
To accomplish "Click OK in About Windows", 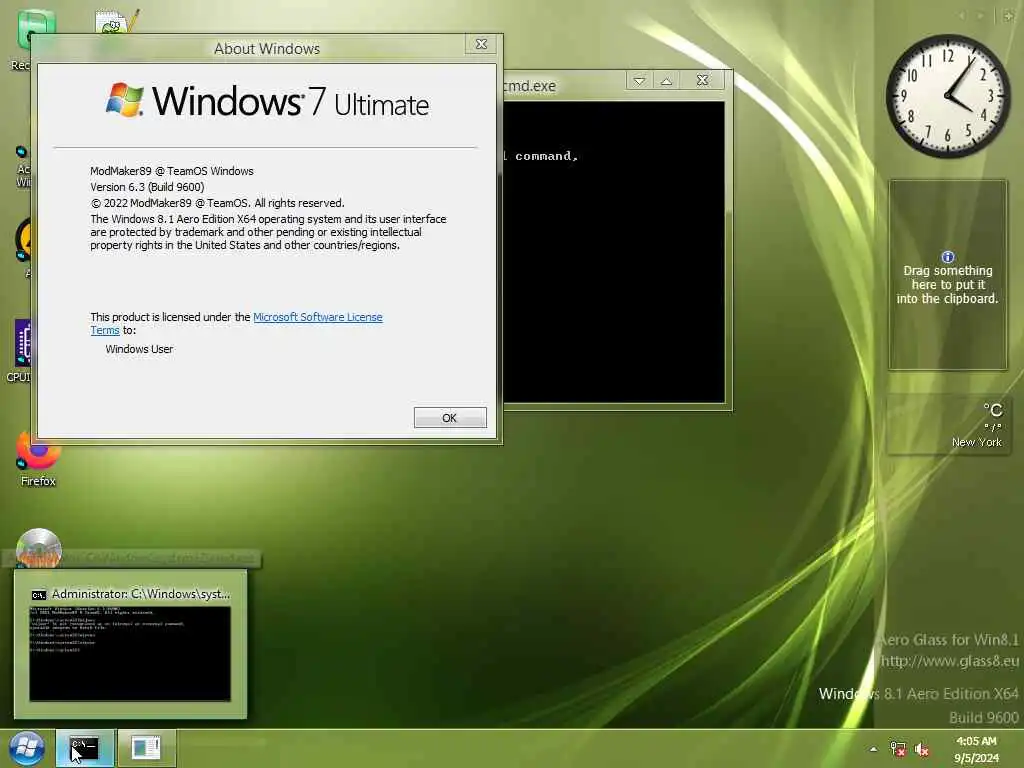I will 450,418.
